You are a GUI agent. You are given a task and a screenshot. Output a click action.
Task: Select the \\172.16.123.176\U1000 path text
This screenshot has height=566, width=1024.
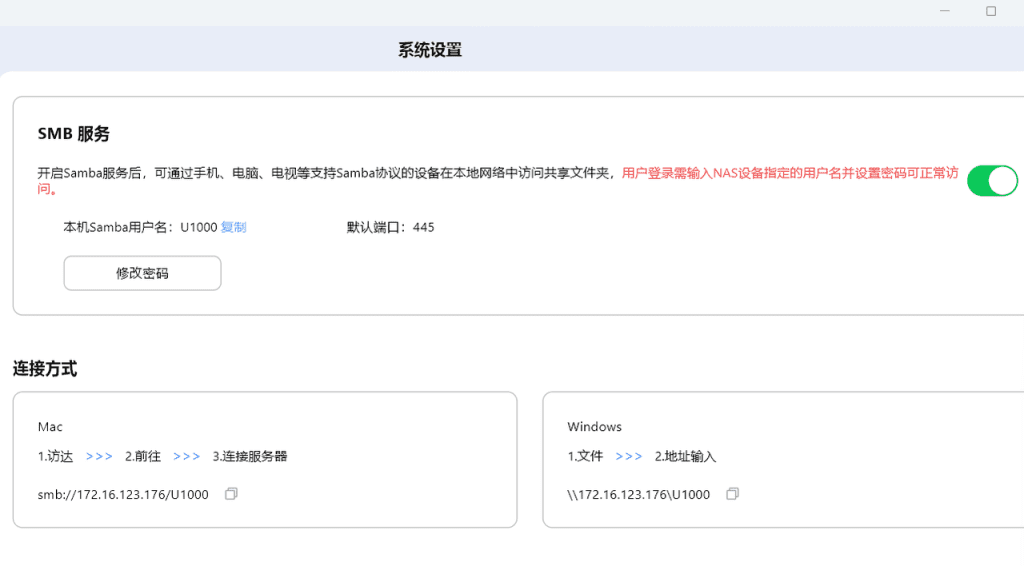click(x=638, y=495)
